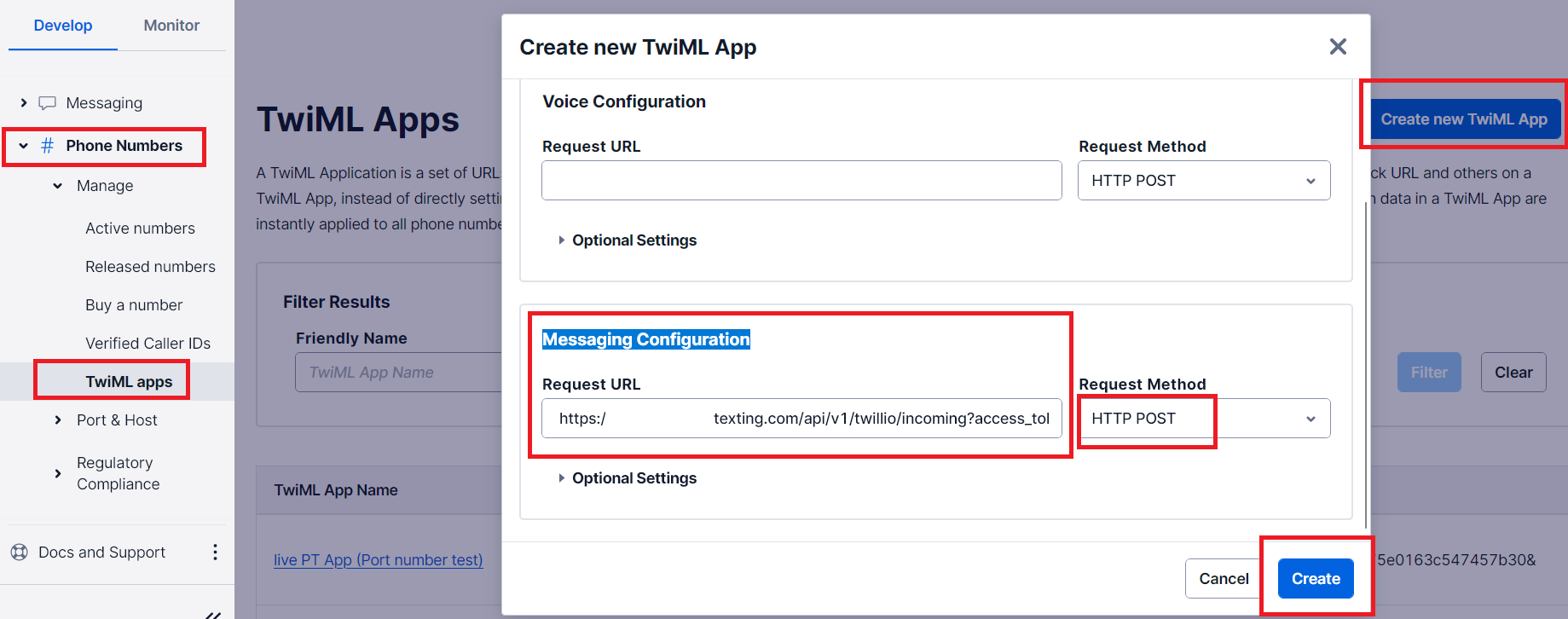Open Messaging Request Method dropdown
The image size is (1568, 619).
click(1204, 419)
